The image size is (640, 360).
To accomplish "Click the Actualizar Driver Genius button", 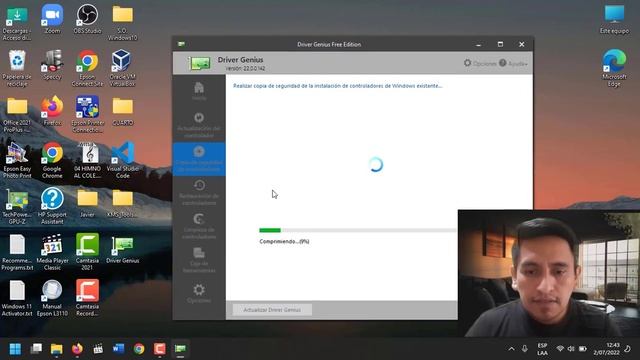I will click(x=272, y=310).
